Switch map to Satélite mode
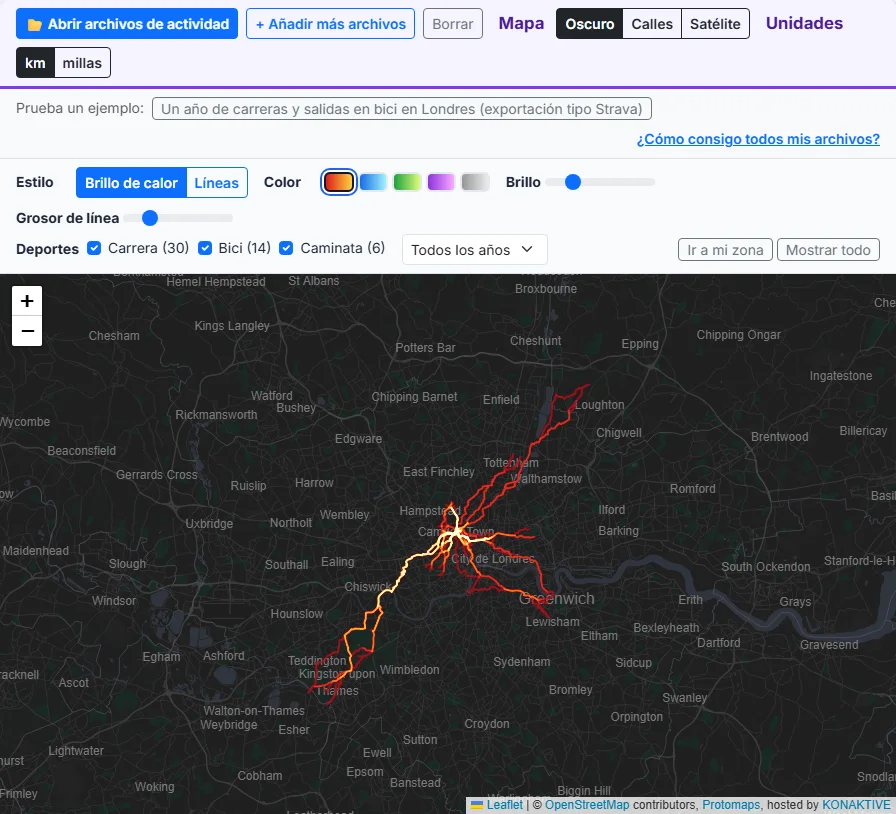The width and height of the screenshot is (896, 814). [x=715, y=23]
